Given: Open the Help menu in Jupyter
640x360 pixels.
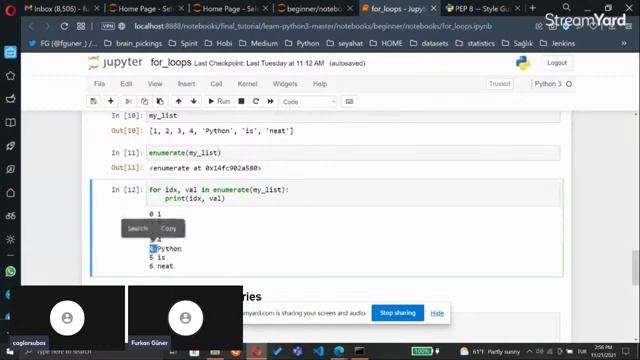Looking at the screenshot, I should [x=320, y=84].
